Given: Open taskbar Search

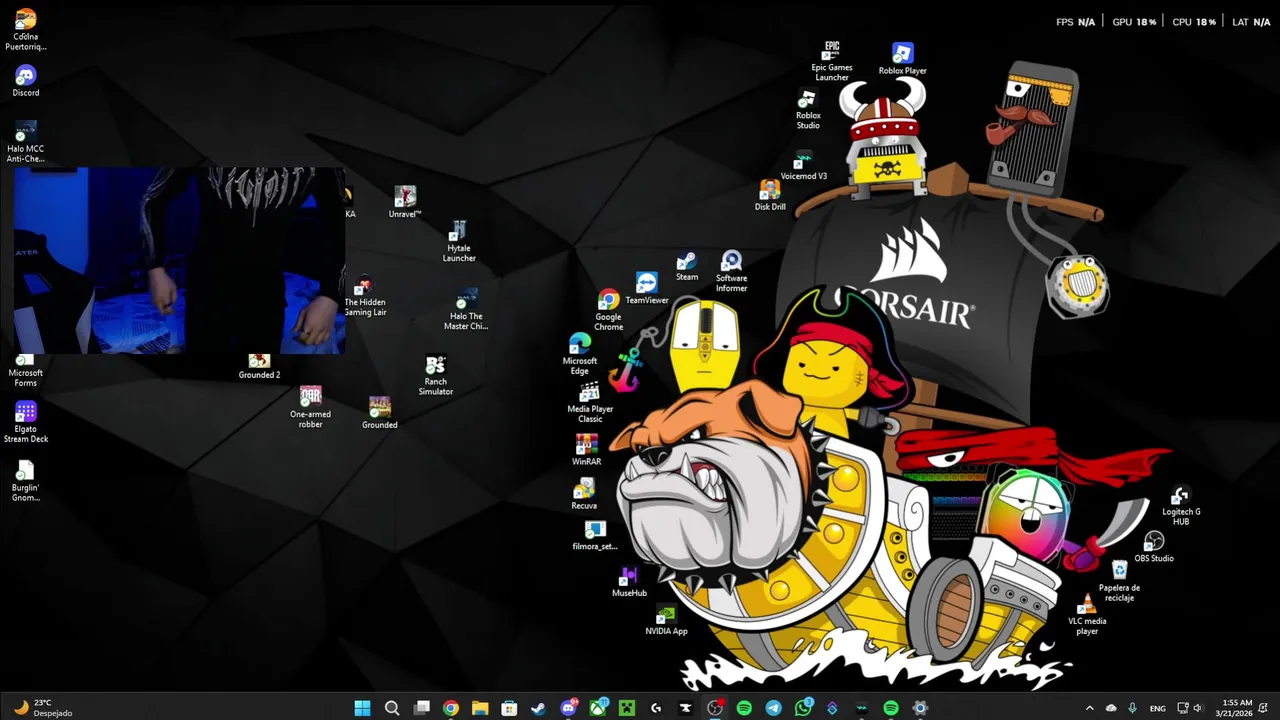Looking at the screenshot, I should (392, 708).
